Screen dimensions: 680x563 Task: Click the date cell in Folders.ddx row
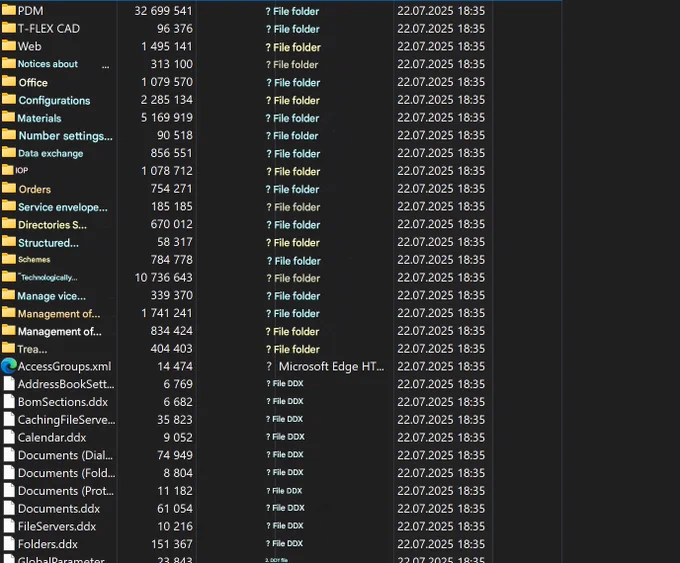pyautogui.click(x=441, y=544)
